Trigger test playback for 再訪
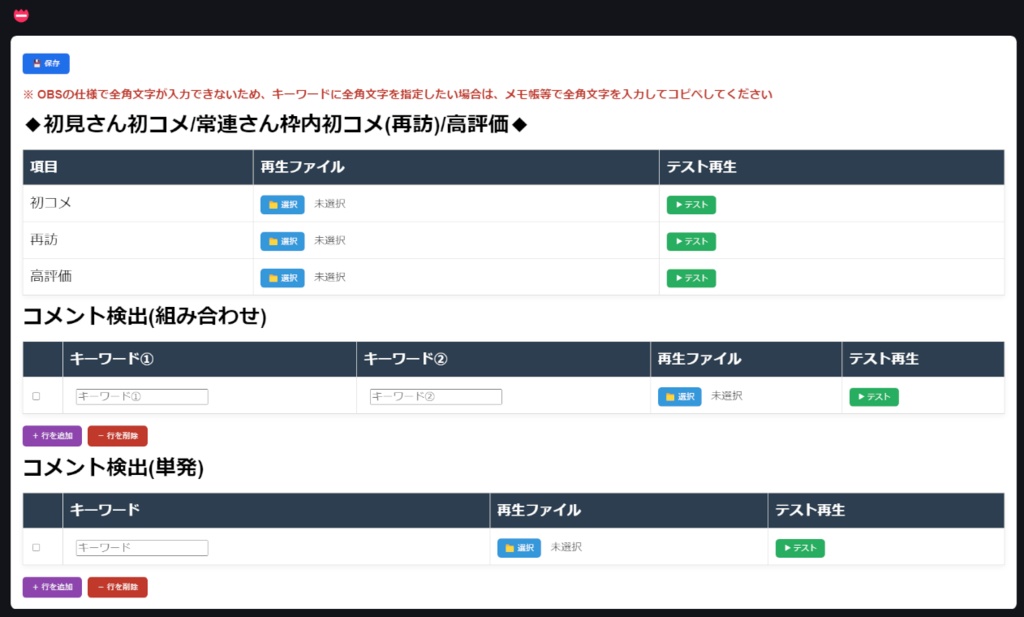The width and height of the screenshot is (1024, 617). 691,240
